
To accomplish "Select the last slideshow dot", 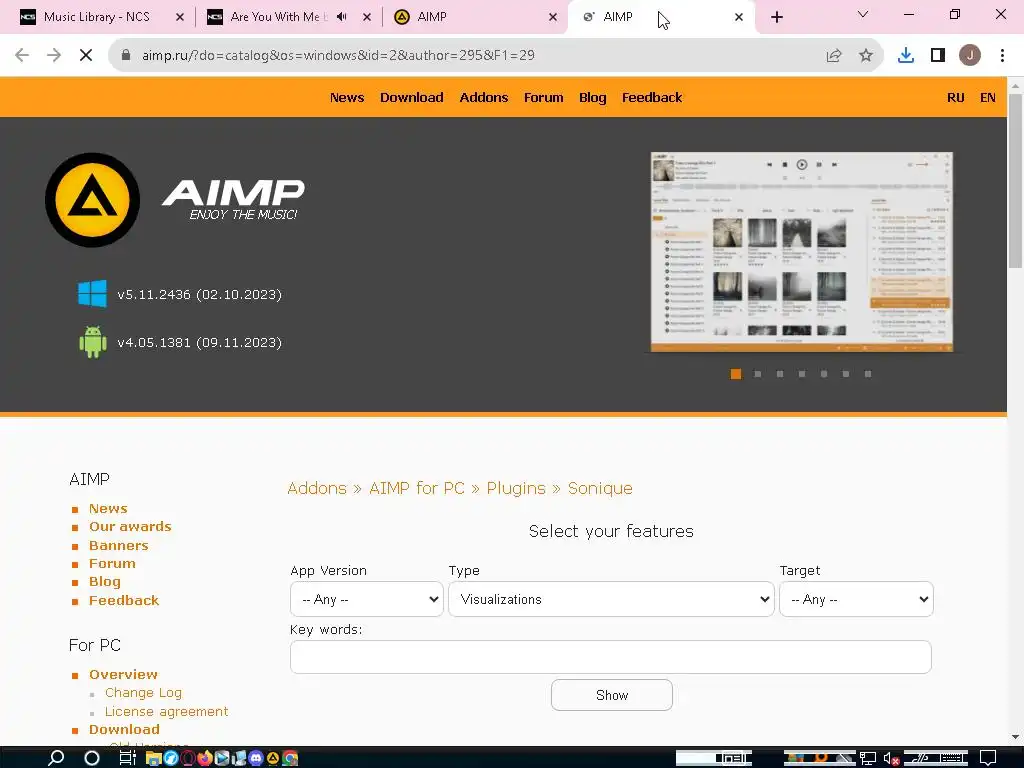I will (x=868, y=374).
